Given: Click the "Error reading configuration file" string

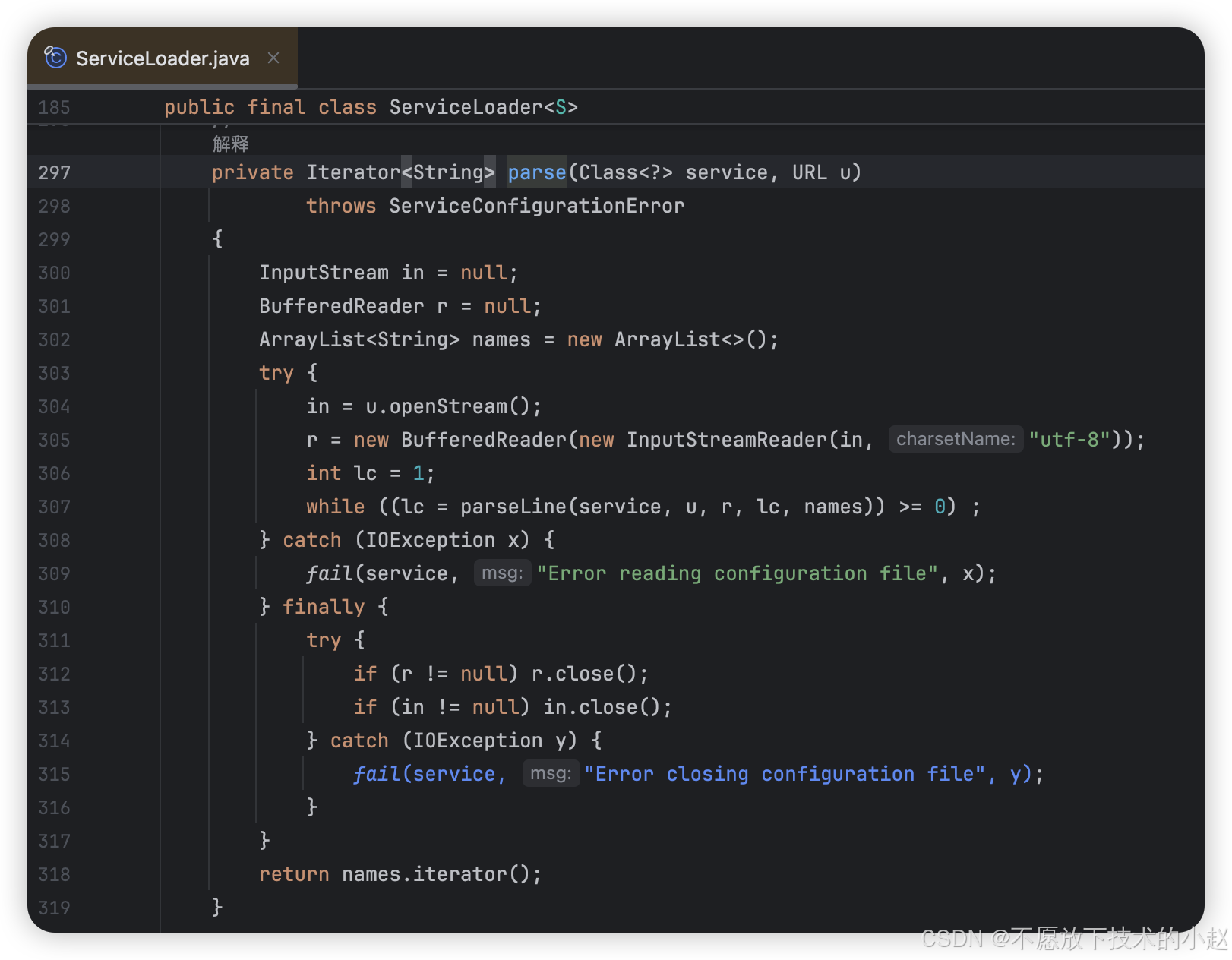Looking at the screenshot, I should point(738,573).
